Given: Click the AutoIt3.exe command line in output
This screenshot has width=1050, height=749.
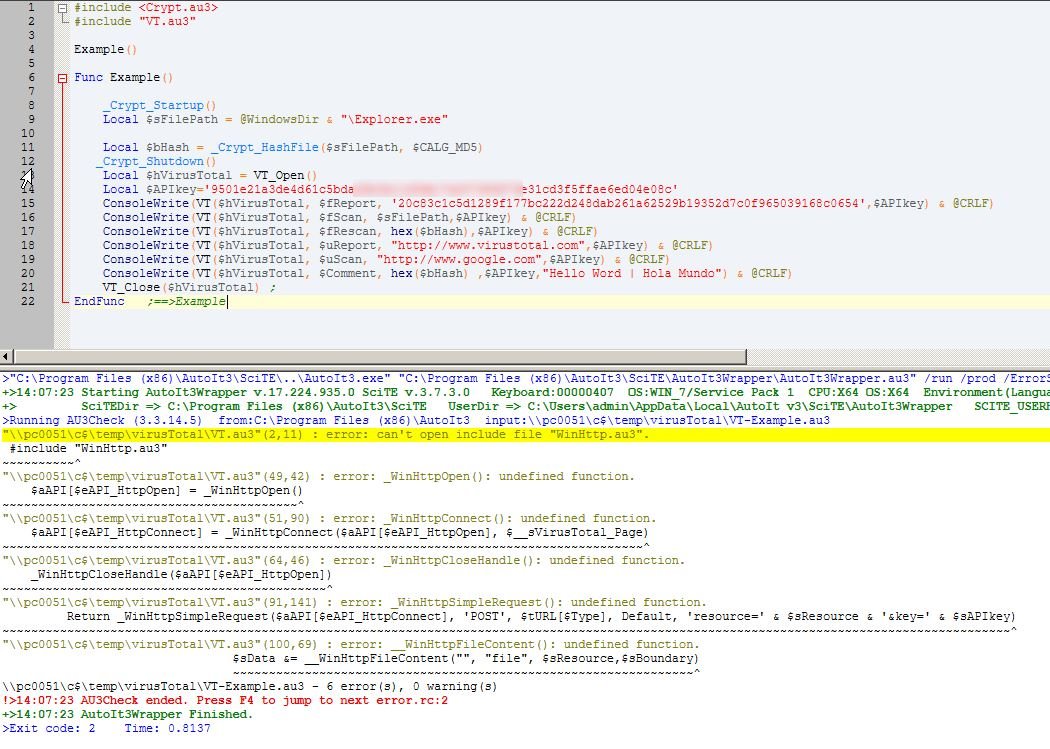Looking at the screenshot, I should click(525, 378).
